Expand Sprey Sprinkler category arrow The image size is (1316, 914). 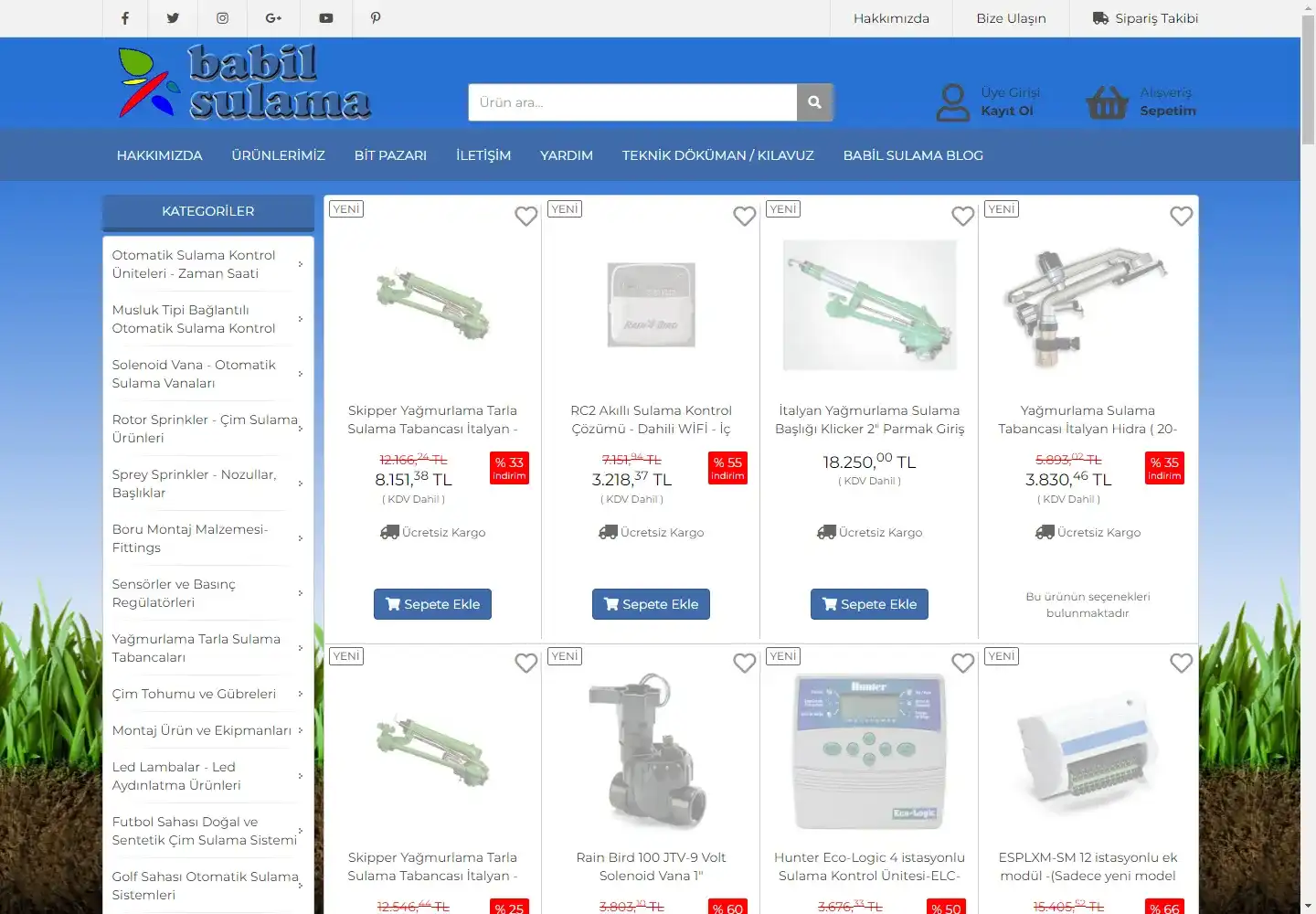[301, 484]
